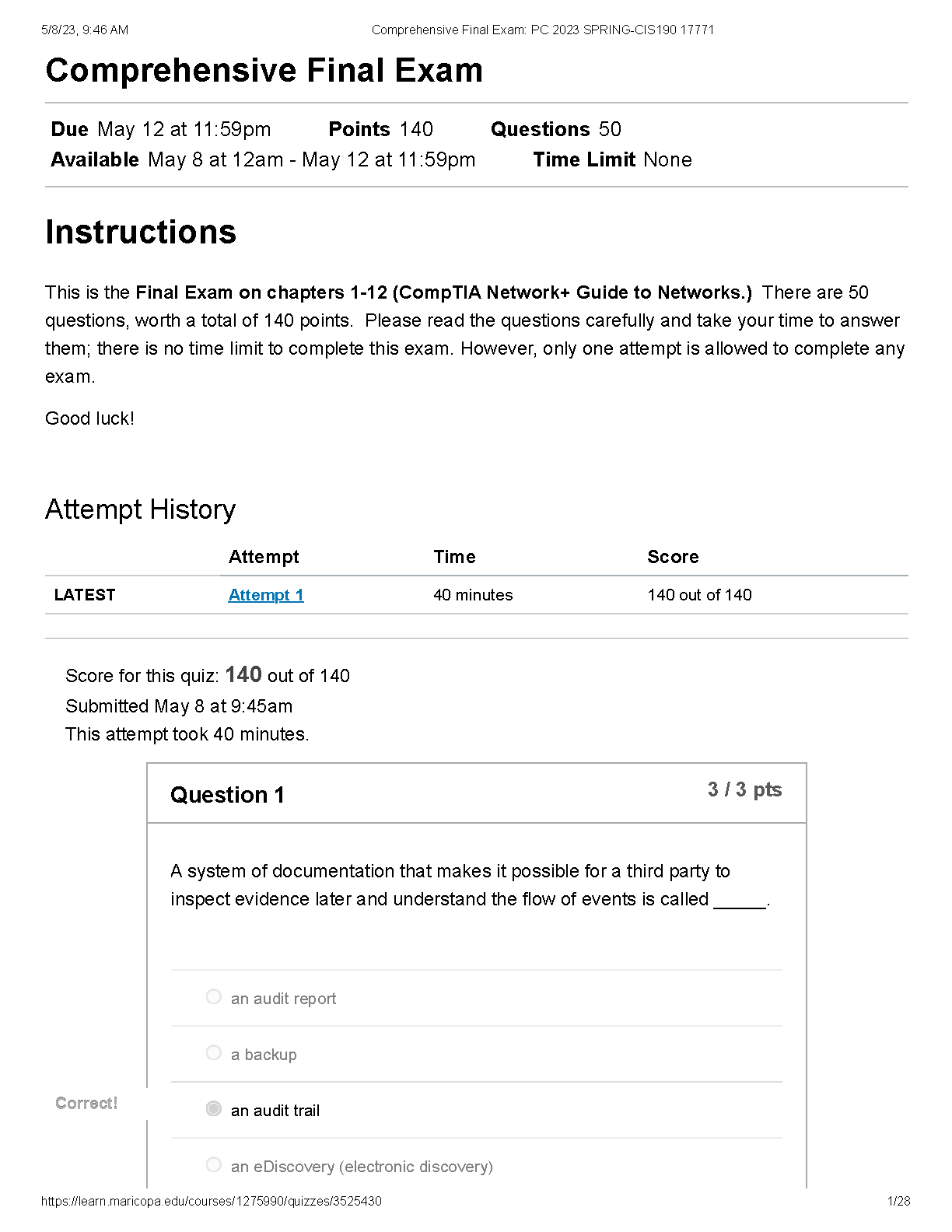The image size is (952, 1232).
Task: Select the 'an audit trail' radio option
Action: [214, 1108]
